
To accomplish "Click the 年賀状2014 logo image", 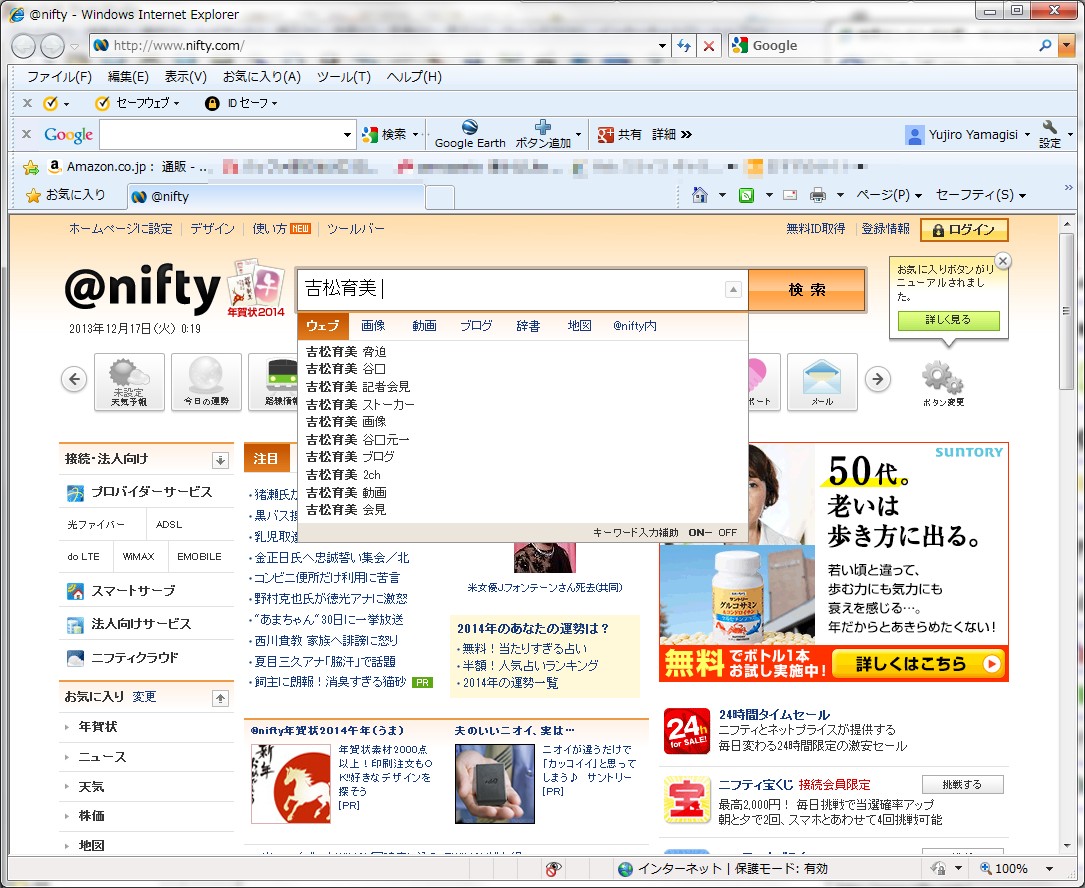I will click(256, 287).
